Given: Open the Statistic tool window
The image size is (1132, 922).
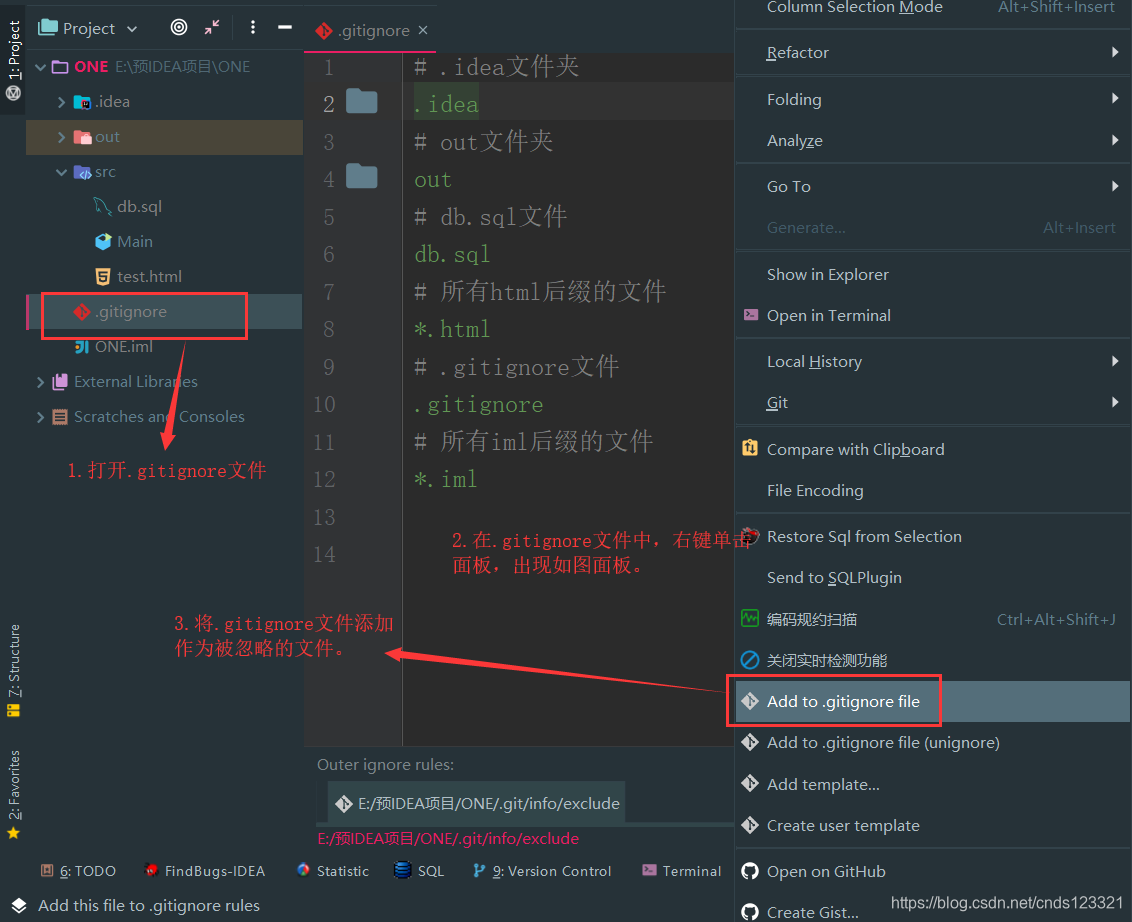Looking at the screenshot, I should point(333,871).
